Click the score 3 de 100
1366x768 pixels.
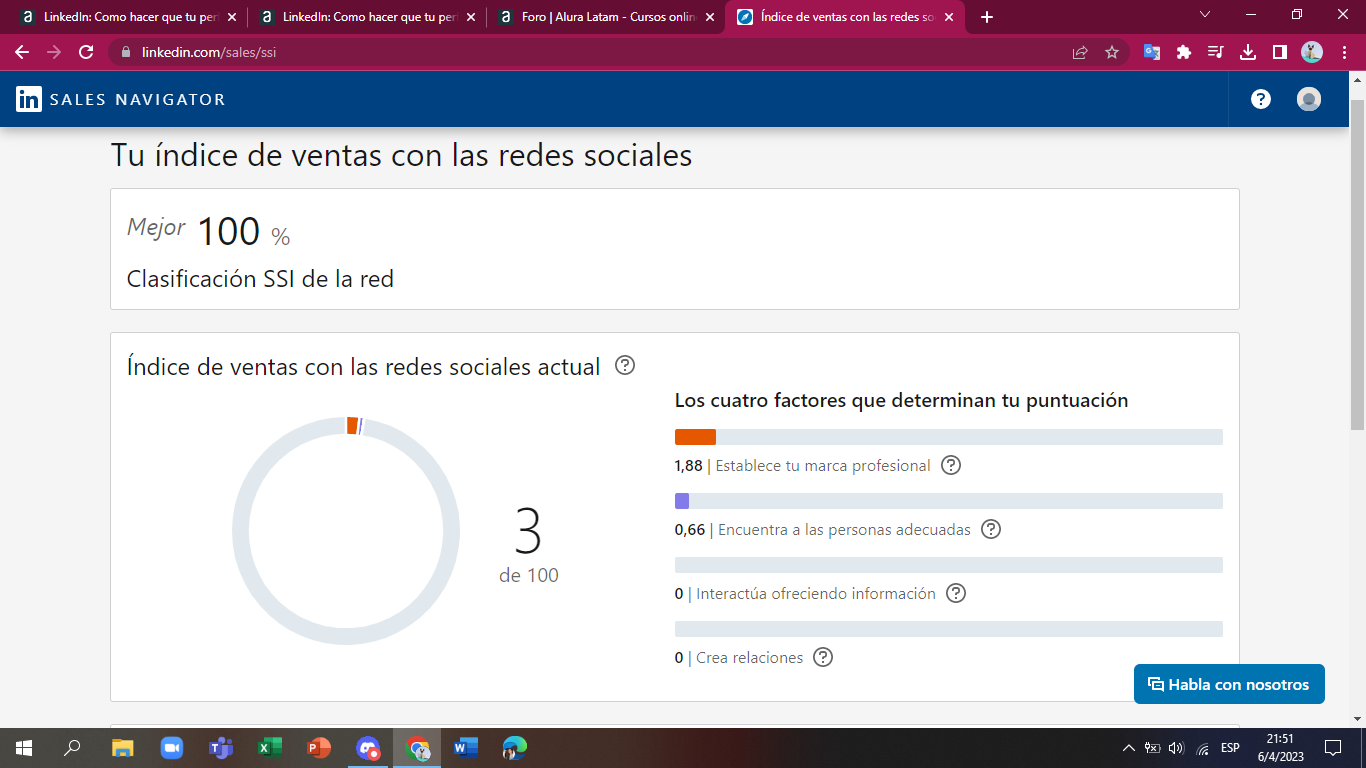[x=529, y=545]
